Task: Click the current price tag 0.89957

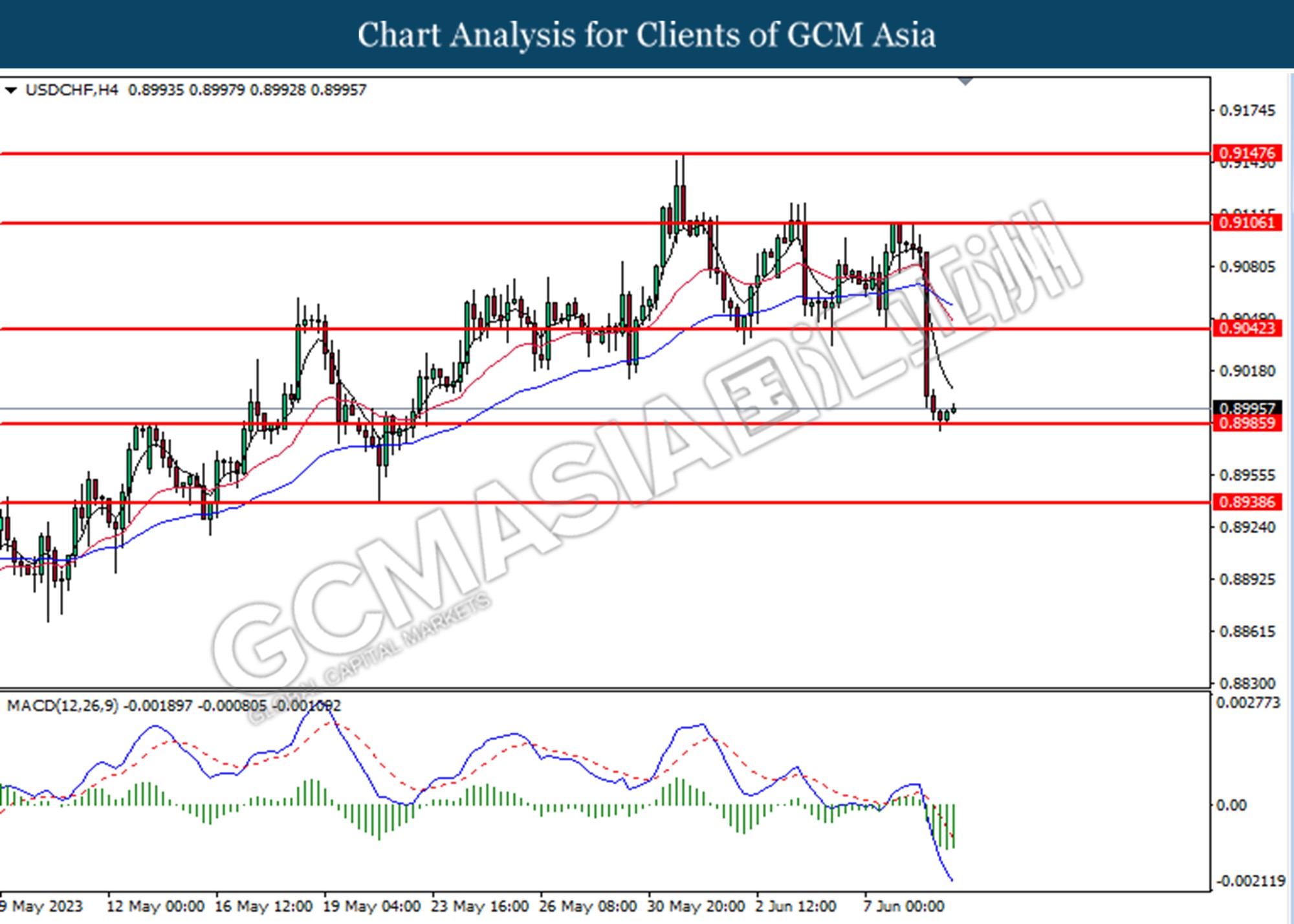Action: point(1247,408)
